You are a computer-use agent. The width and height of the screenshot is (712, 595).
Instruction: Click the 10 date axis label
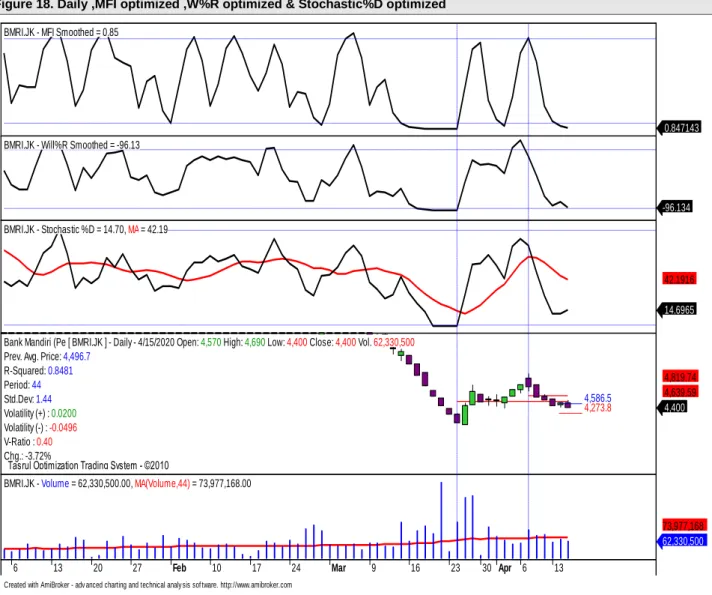(x=217, y=568)
